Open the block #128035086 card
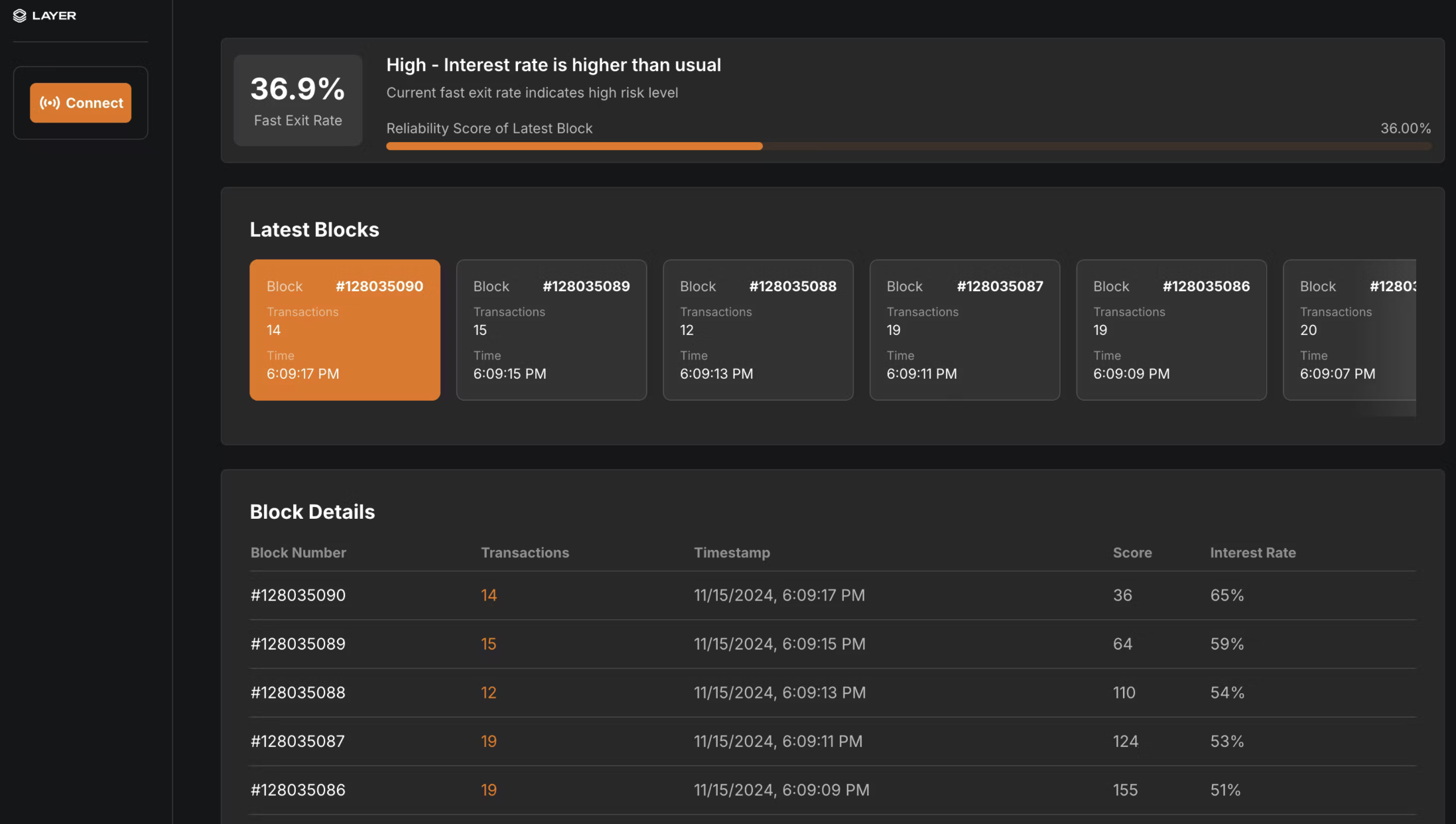The width and height of the screenshot is (1456, 824). pos(1171,330)
